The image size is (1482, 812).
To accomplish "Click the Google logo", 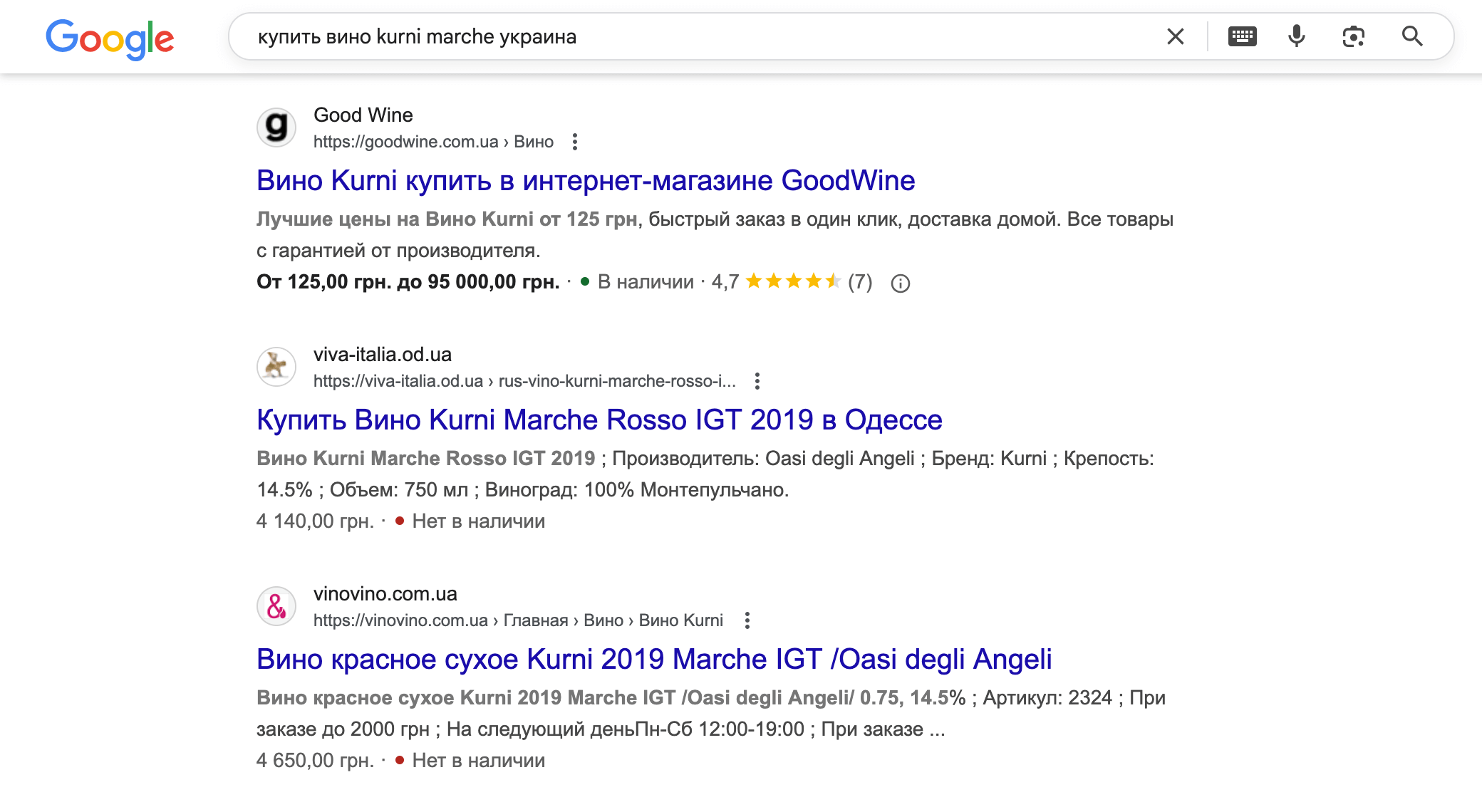I will [x=110, y=38].
